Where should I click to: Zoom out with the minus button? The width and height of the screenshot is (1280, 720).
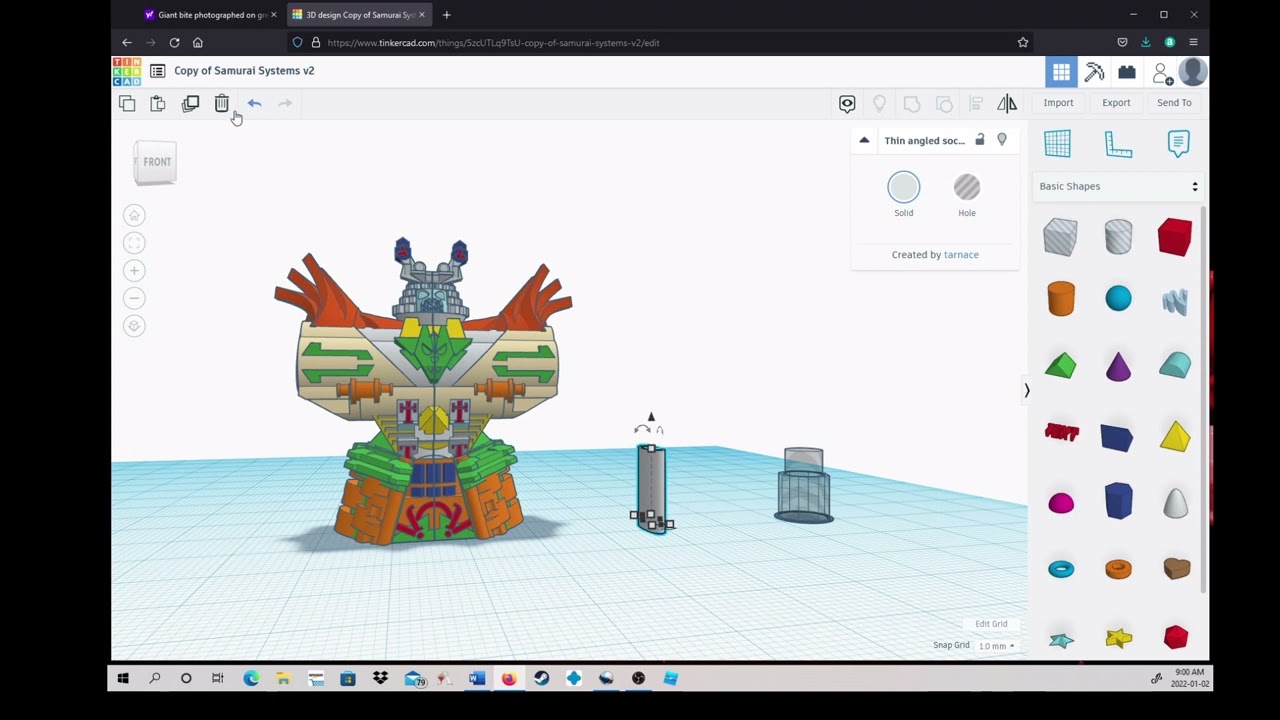(x=134, y=298)
